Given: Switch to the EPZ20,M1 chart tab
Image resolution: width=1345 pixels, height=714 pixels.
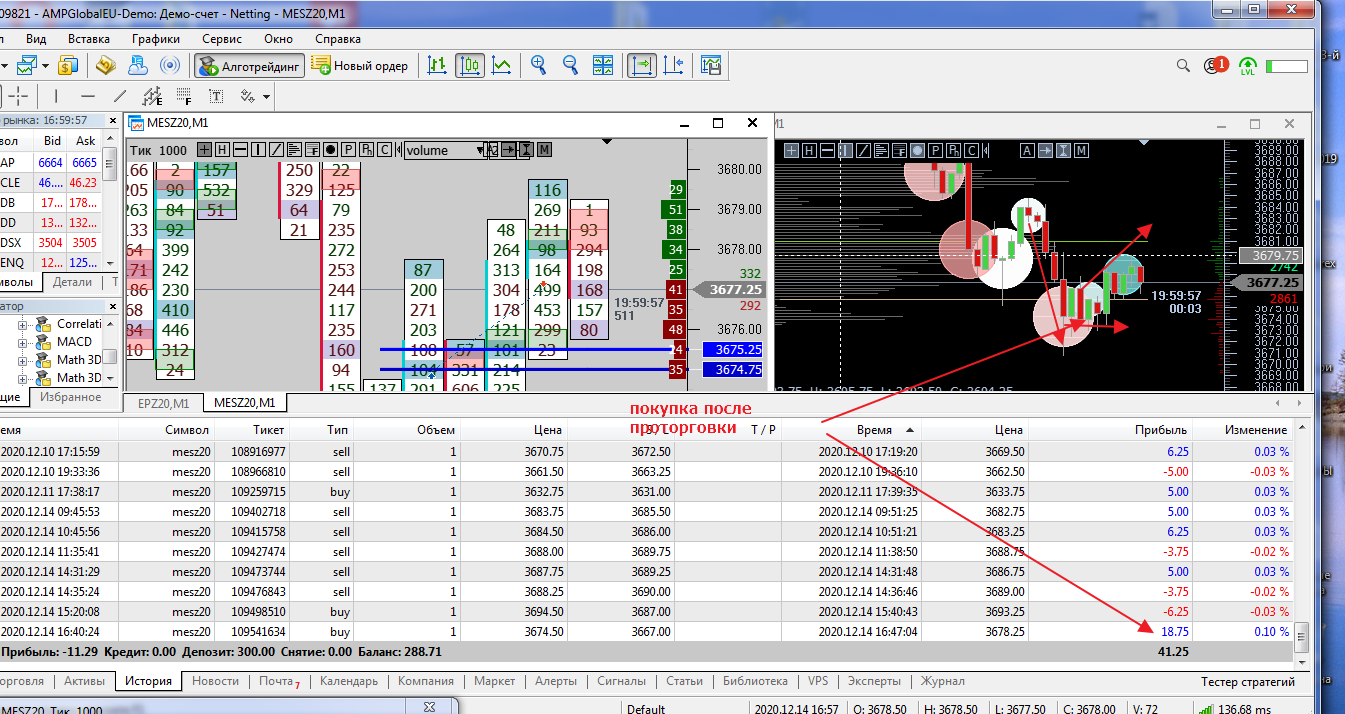Looking at the screenshot, I should coord(161,403).
